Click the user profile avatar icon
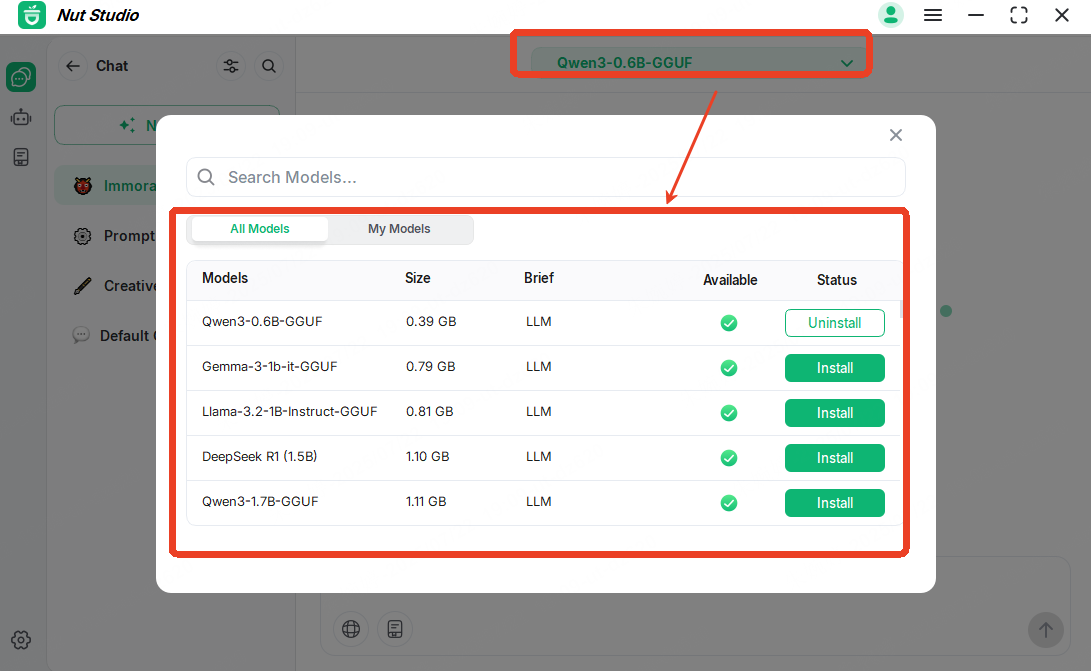 pyautogui.click(x=890, y=15)
